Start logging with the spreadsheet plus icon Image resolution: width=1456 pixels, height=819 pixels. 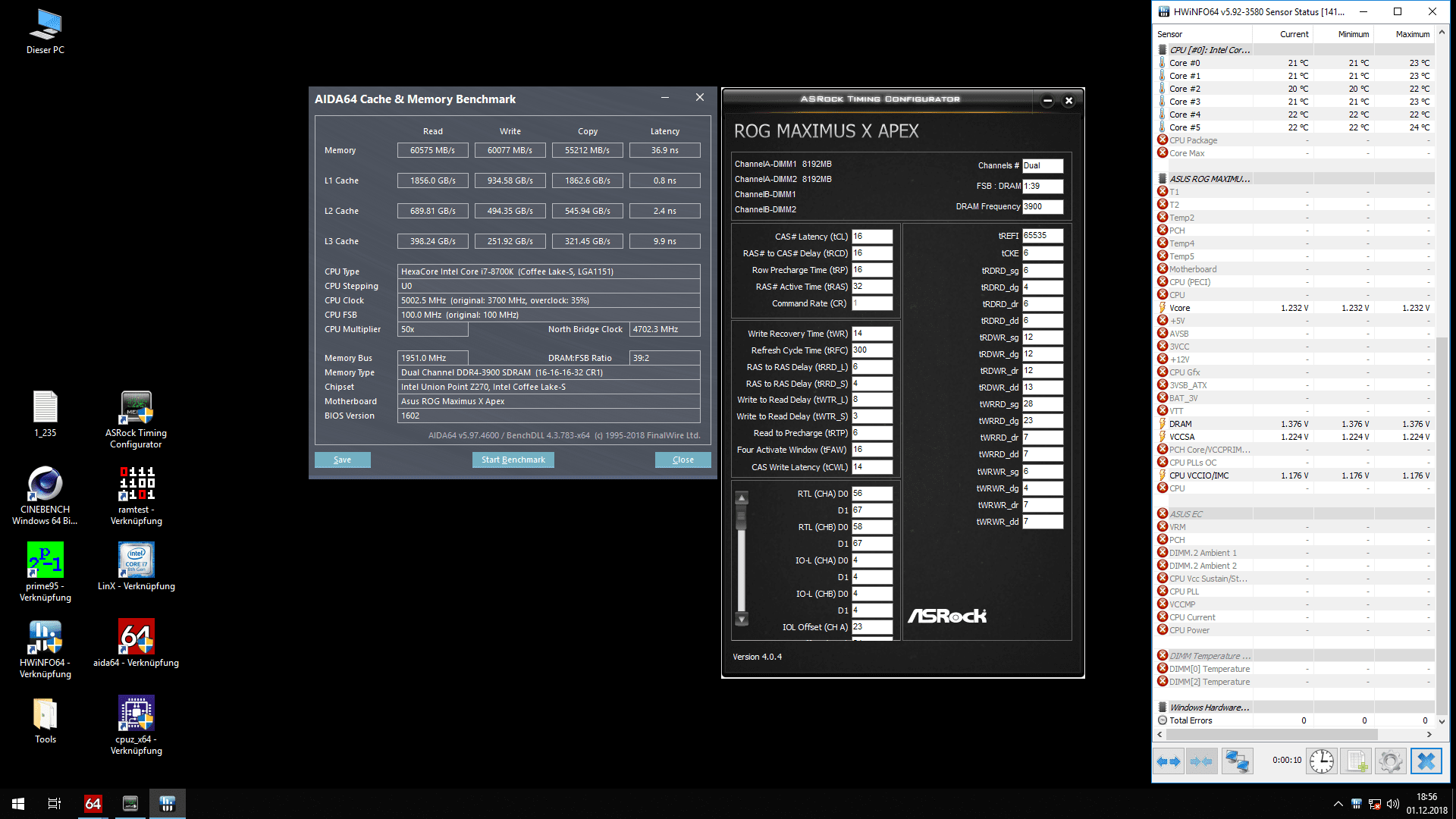(1357, 761)
